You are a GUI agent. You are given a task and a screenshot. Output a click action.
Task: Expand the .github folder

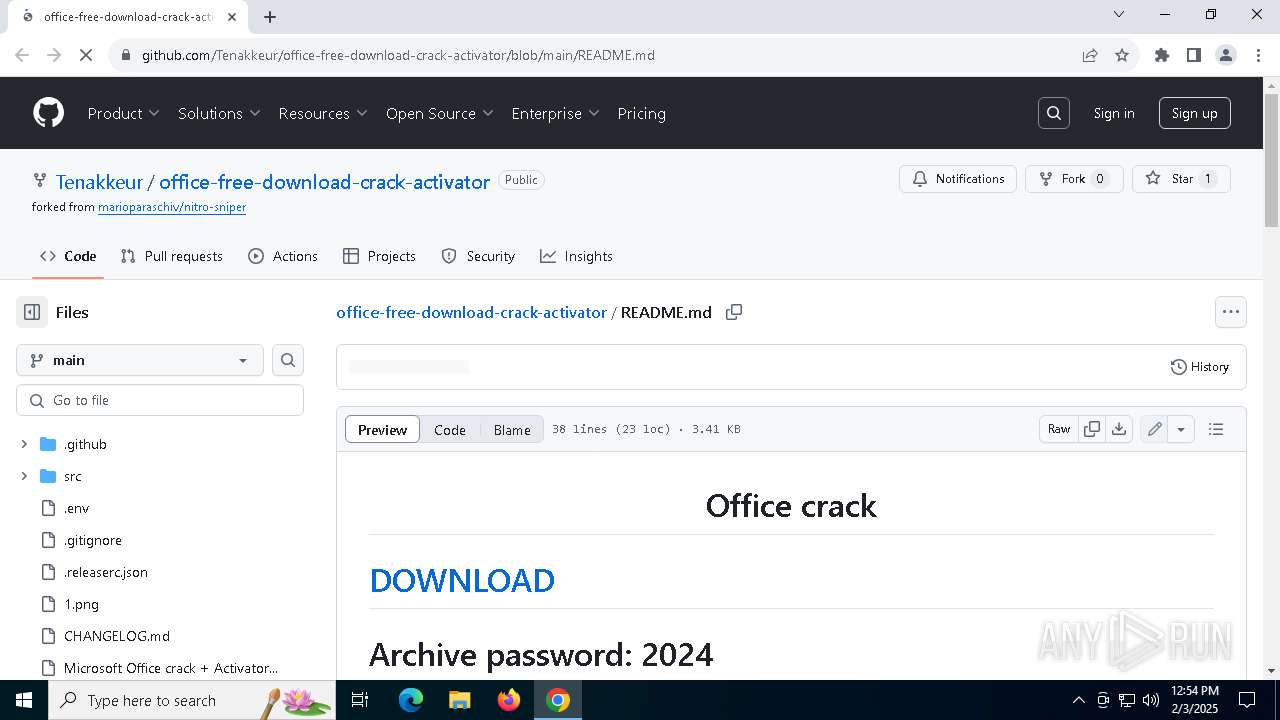coord(24,444)
